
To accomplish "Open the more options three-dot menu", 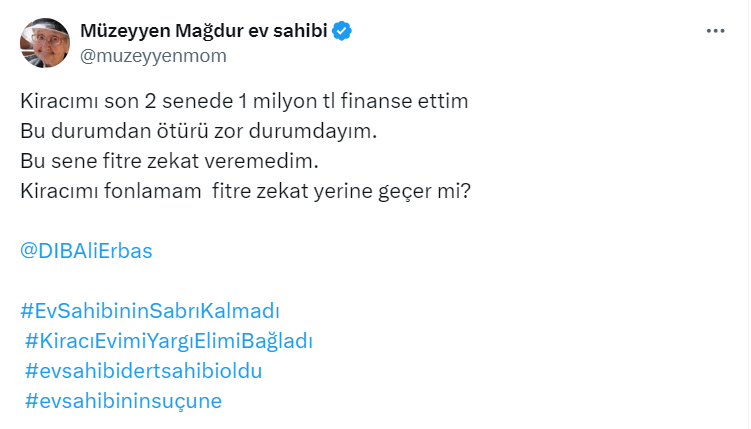I will click(x=715, y=31).
